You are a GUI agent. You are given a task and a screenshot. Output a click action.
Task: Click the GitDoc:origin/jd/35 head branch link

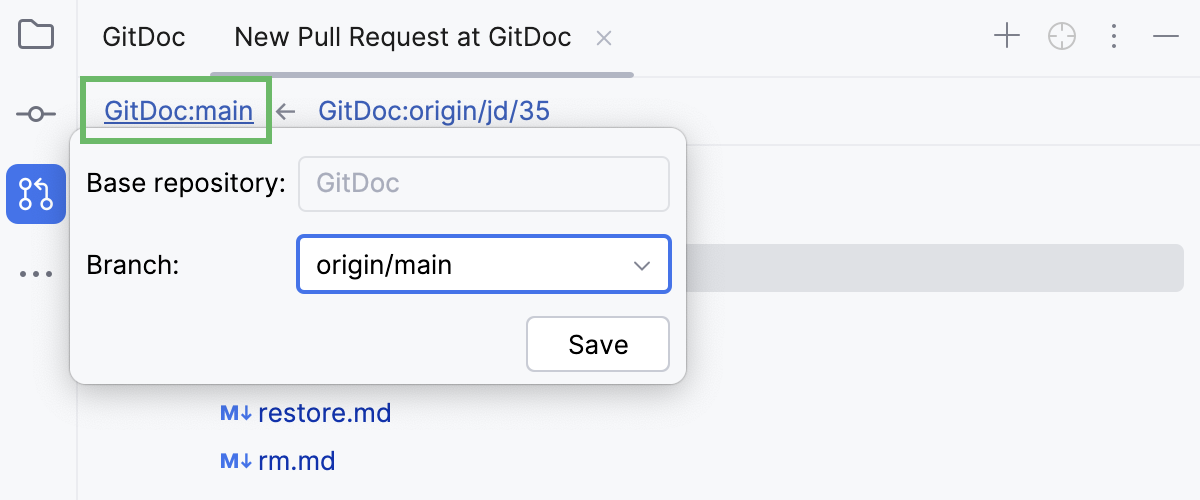(434, 110)
